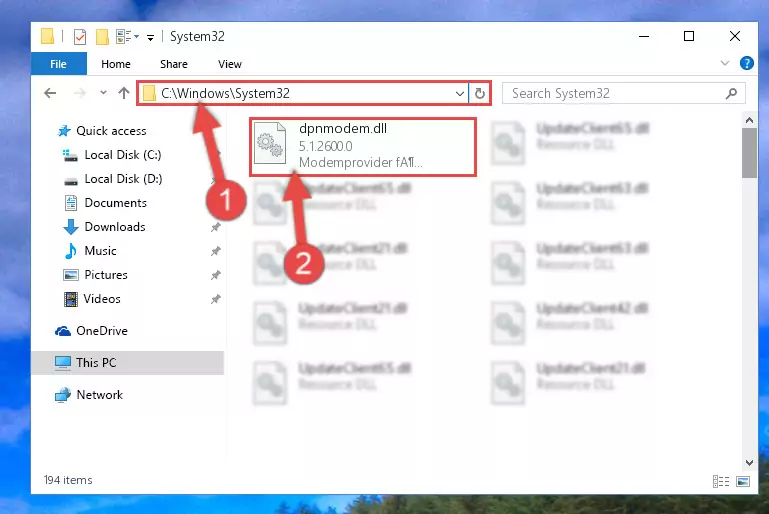
Task: Click the pin icon next to Downloads
Action: [x=215, y=227]
